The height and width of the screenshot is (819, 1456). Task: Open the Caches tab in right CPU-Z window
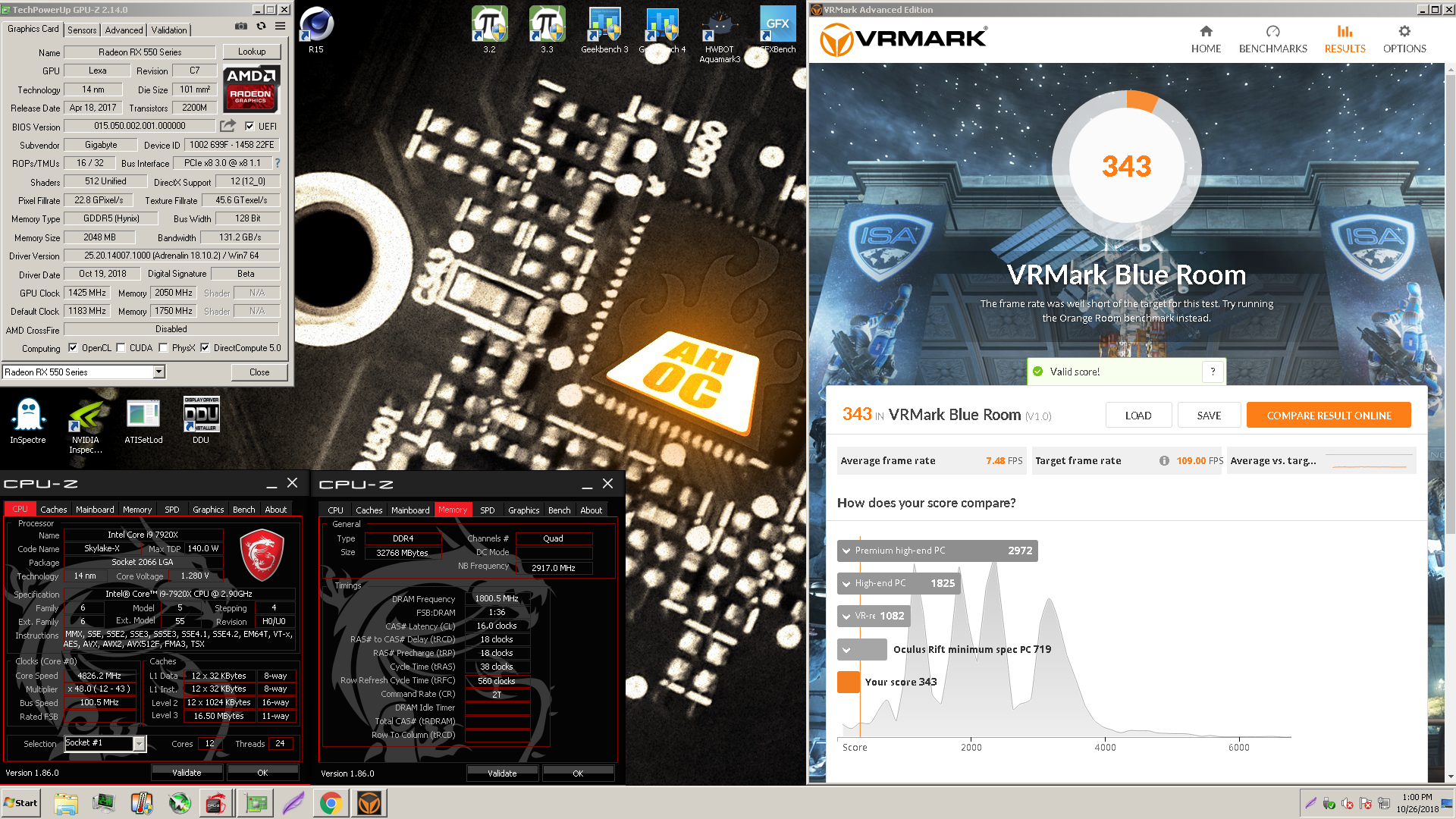pos(369,510)
